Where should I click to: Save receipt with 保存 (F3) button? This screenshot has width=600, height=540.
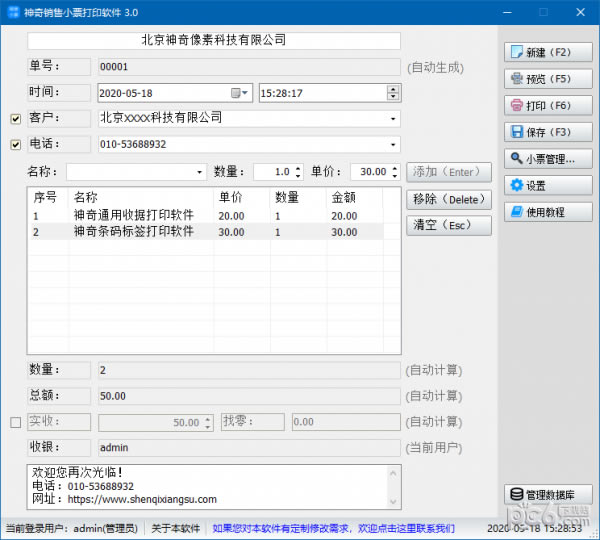(548, 132)
